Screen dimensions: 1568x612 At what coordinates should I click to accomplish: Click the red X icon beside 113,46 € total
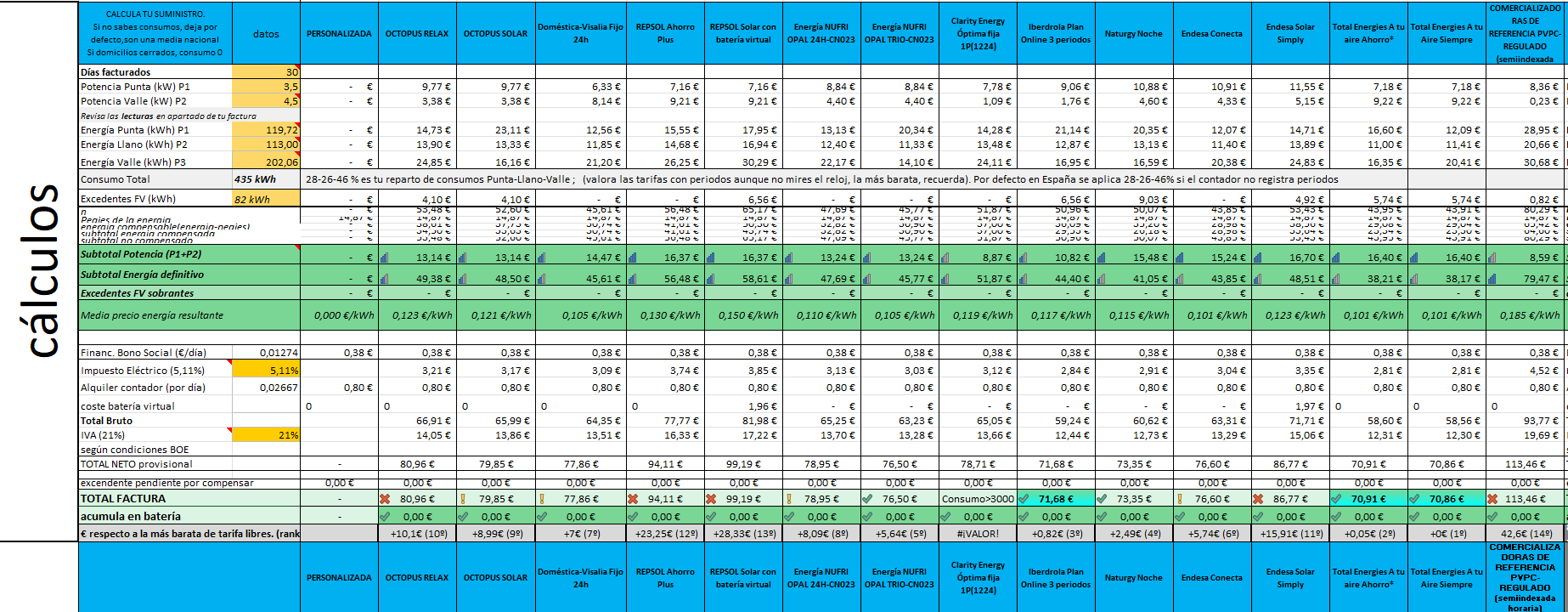pyautogui.click(x=1492, y=499)
